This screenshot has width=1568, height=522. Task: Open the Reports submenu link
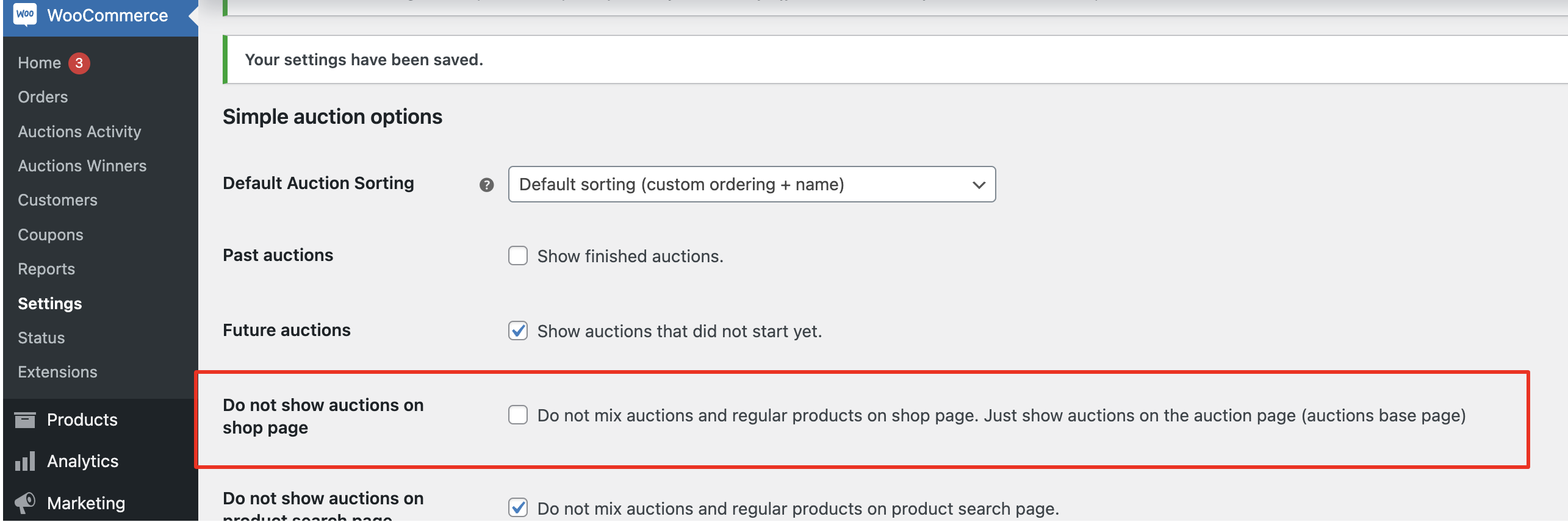coord(46,269)
